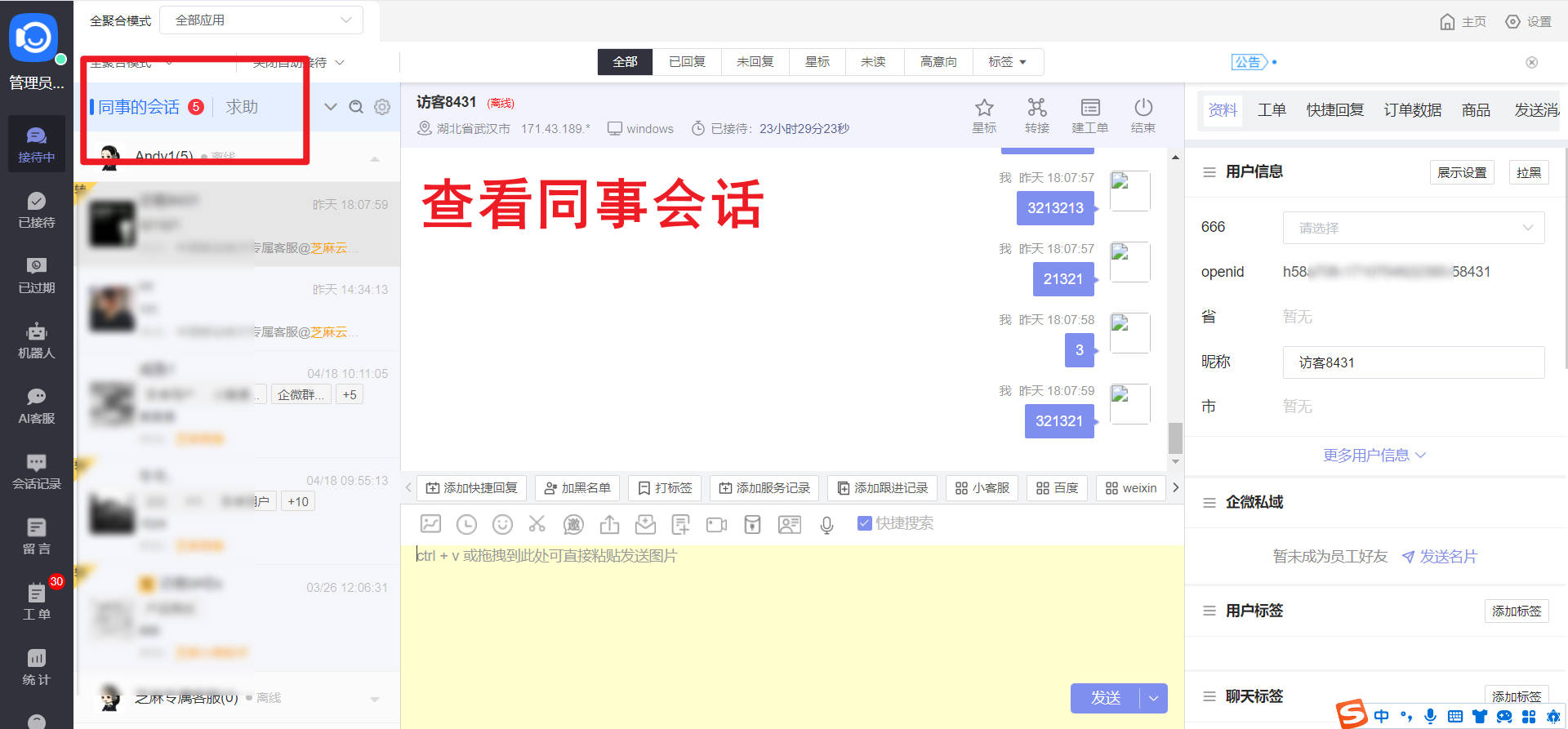This screenshot has width=1568, height=729.
Task: Expand the 标签 filter dropdown
Action: pos(1007,62)
